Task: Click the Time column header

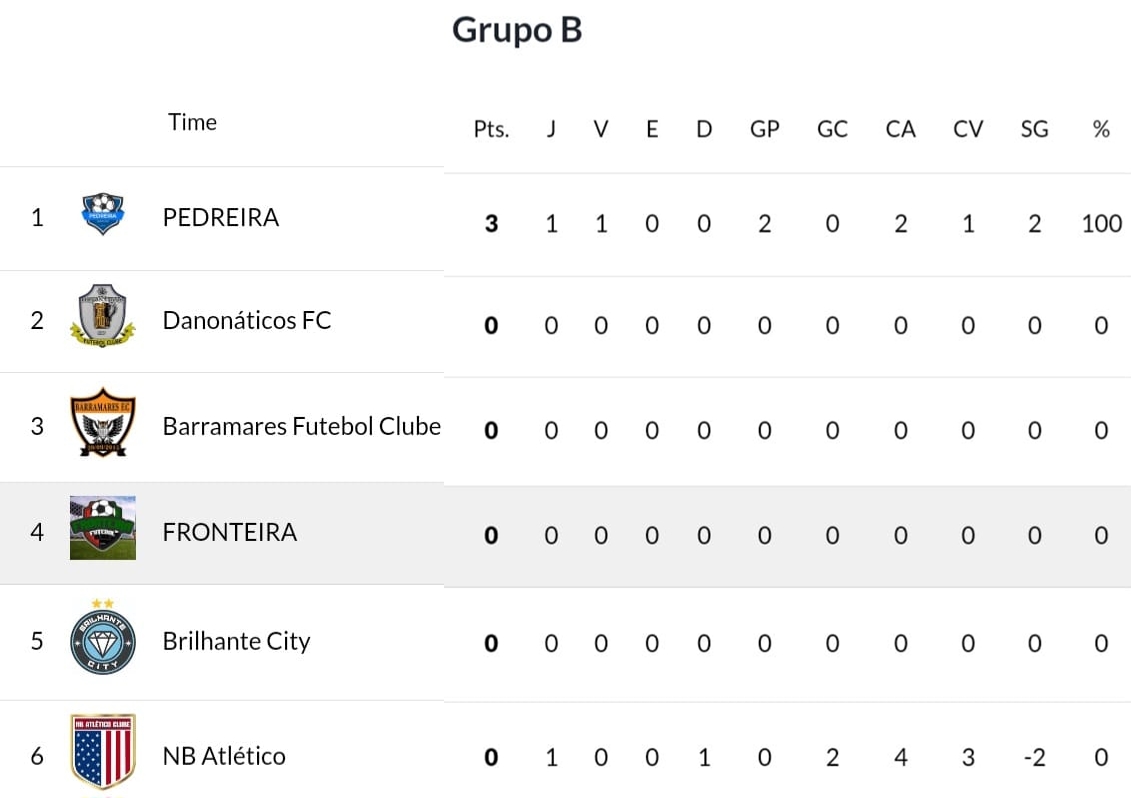Action: (192, 122)
